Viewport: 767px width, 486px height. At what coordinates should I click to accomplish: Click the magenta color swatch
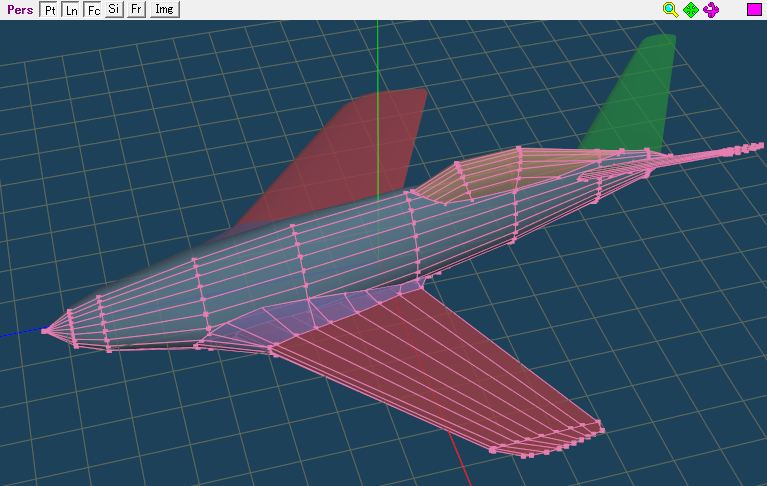coord(754,9)
